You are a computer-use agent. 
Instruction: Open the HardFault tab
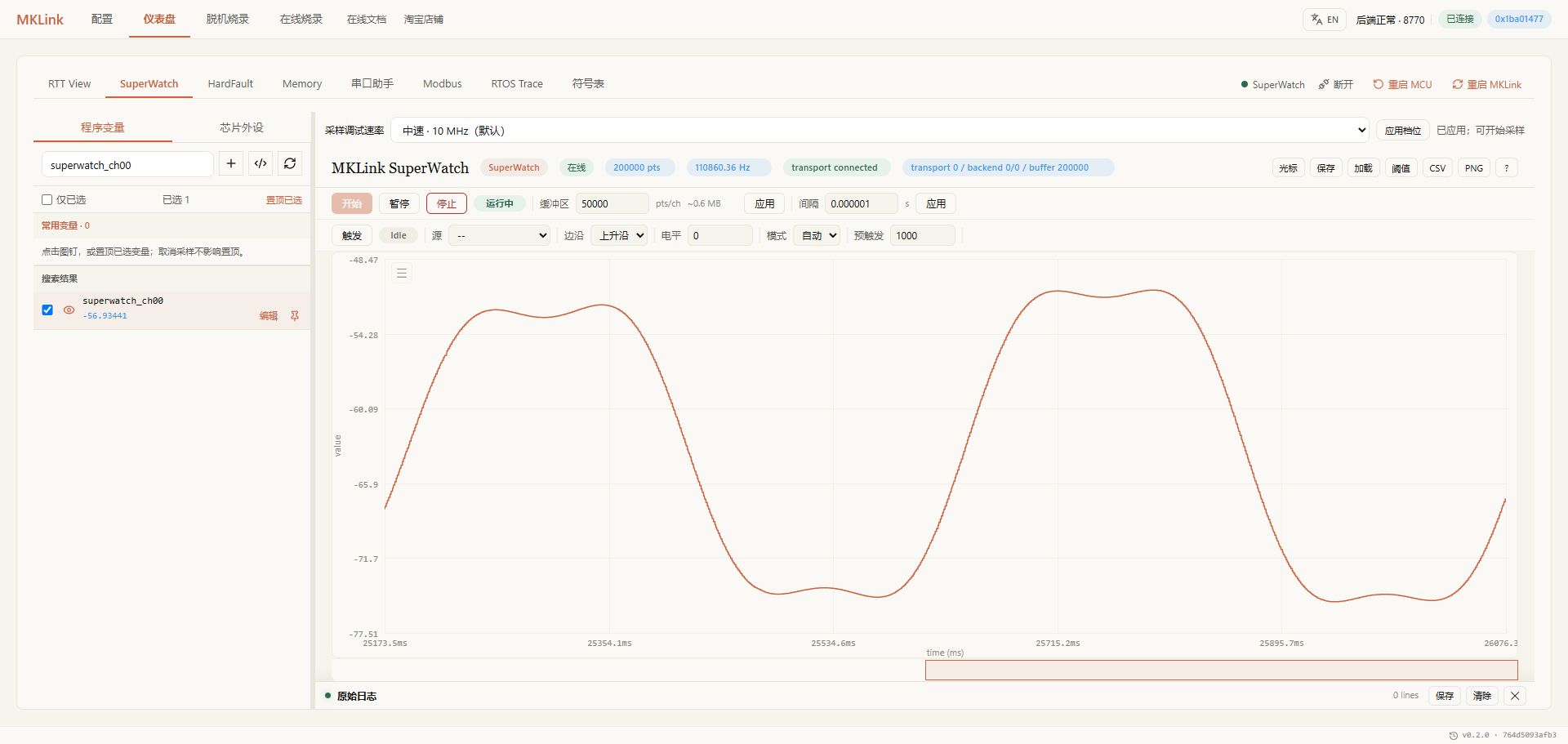[x=230, y=84]
